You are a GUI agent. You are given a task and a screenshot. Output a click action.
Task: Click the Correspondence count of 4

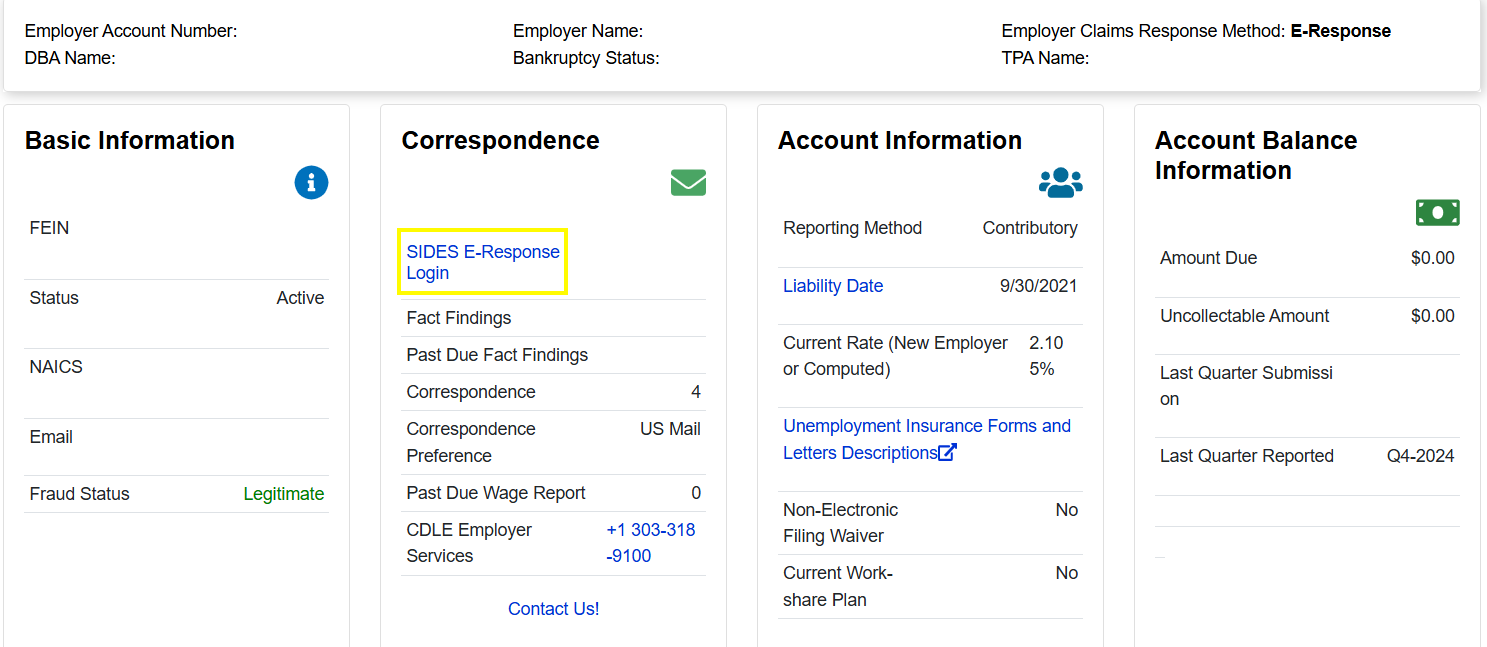[x=695, y=392]
